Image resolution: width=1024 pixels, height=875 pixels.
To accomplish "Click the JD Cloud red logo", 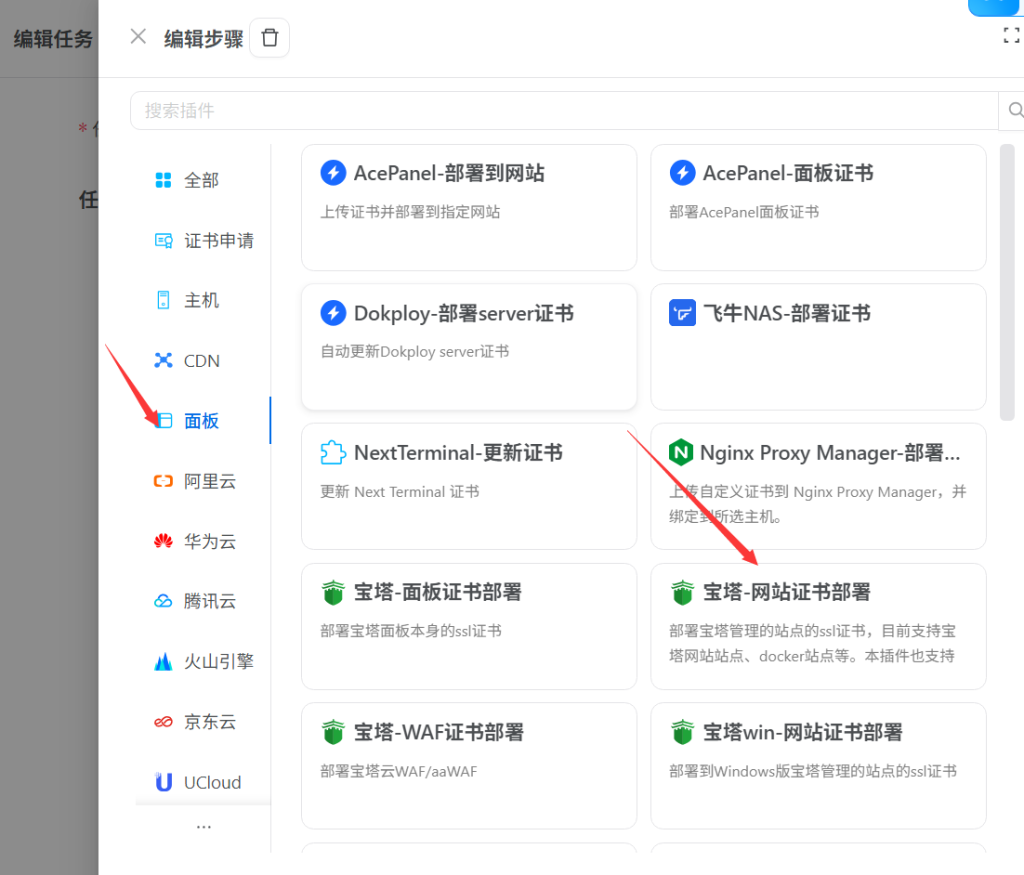I will coord(163,722).
